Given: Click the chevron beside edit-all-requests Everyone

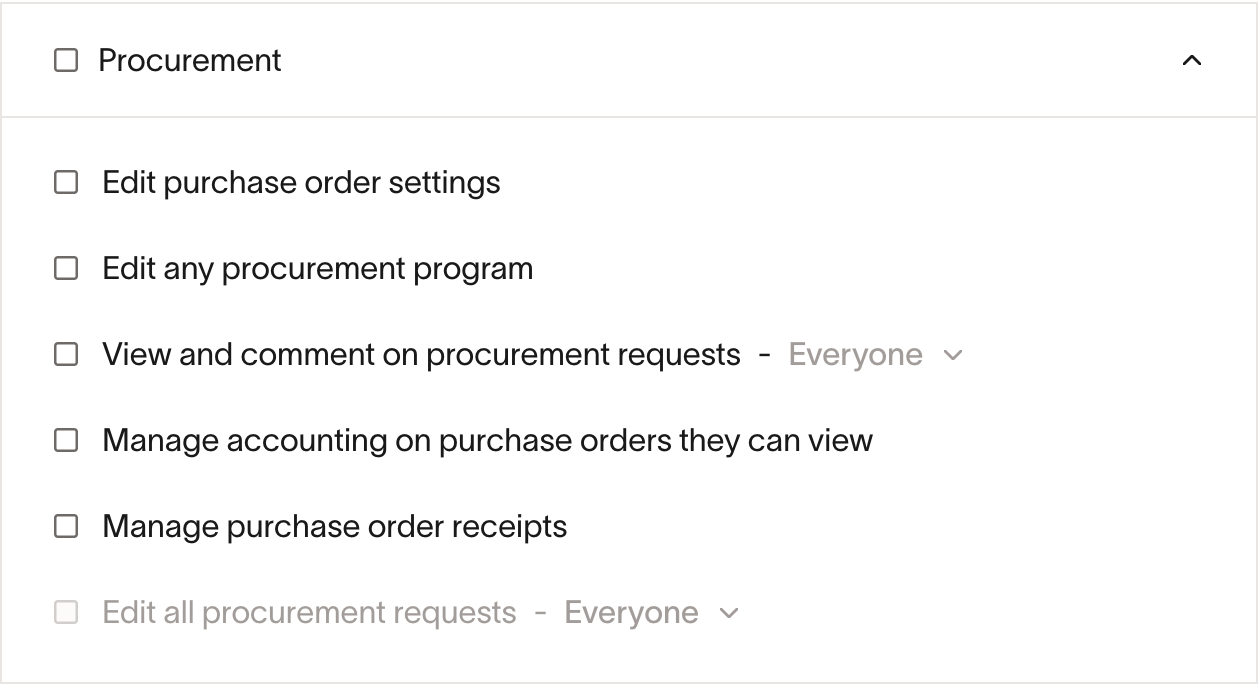Looking at the screenshot, I should click(729, 613).
